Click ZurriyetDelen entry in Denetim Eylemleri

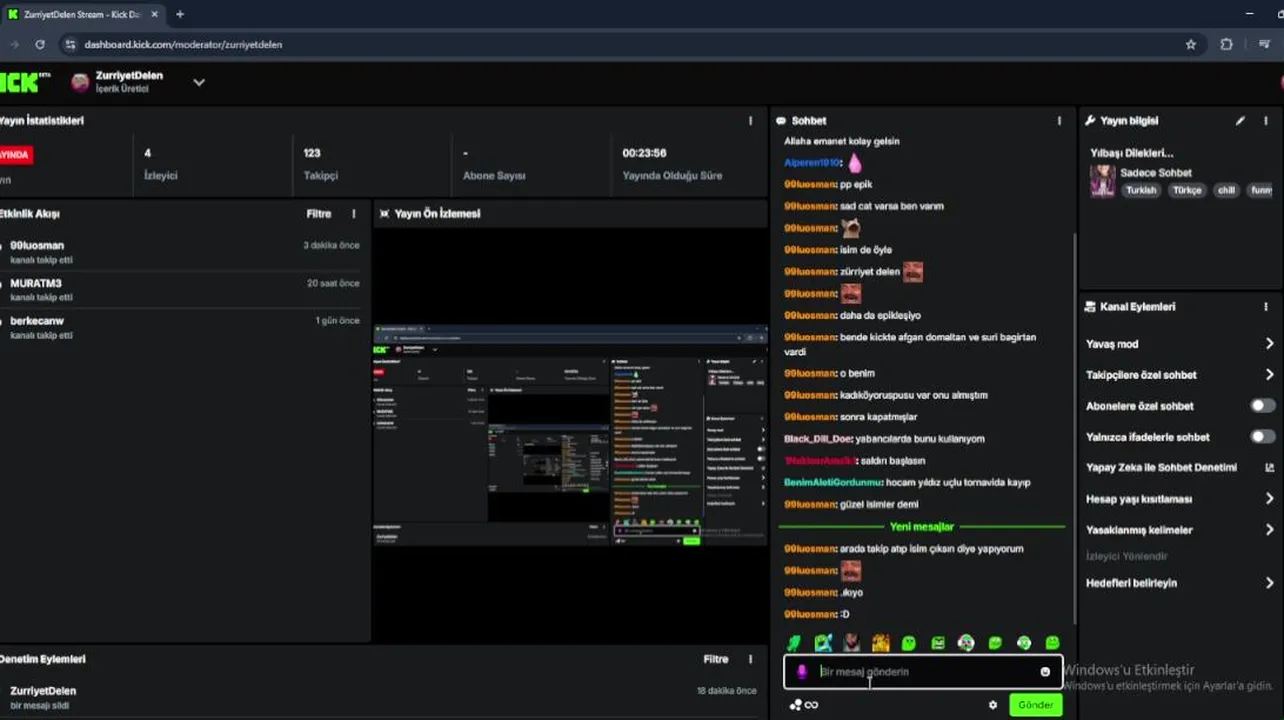(x=43, y=691)
